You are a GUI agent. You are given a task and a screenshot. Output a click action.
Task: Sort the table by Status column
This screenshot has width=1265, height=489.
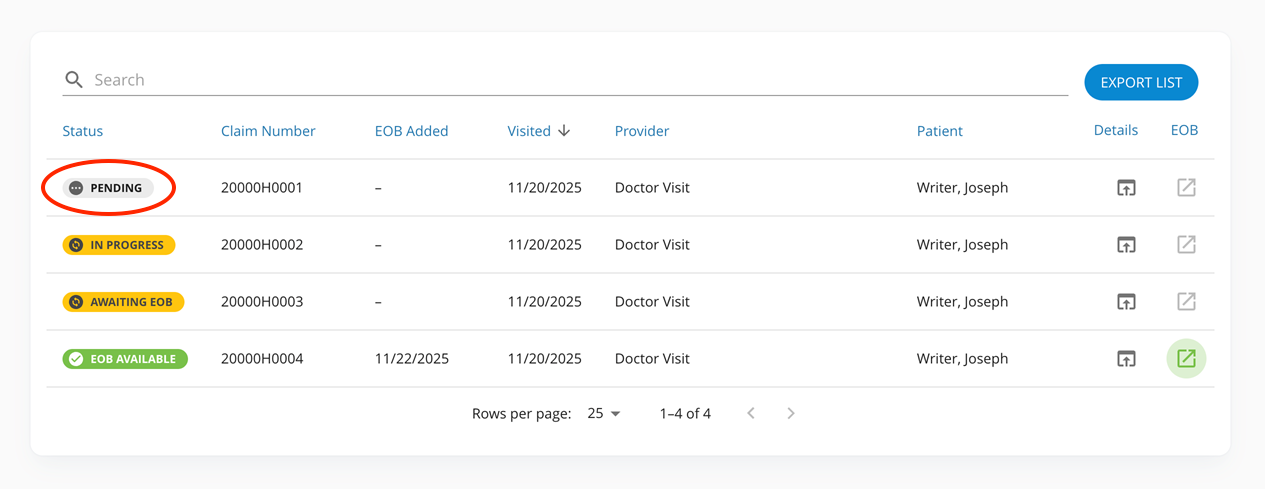point(83,131)
